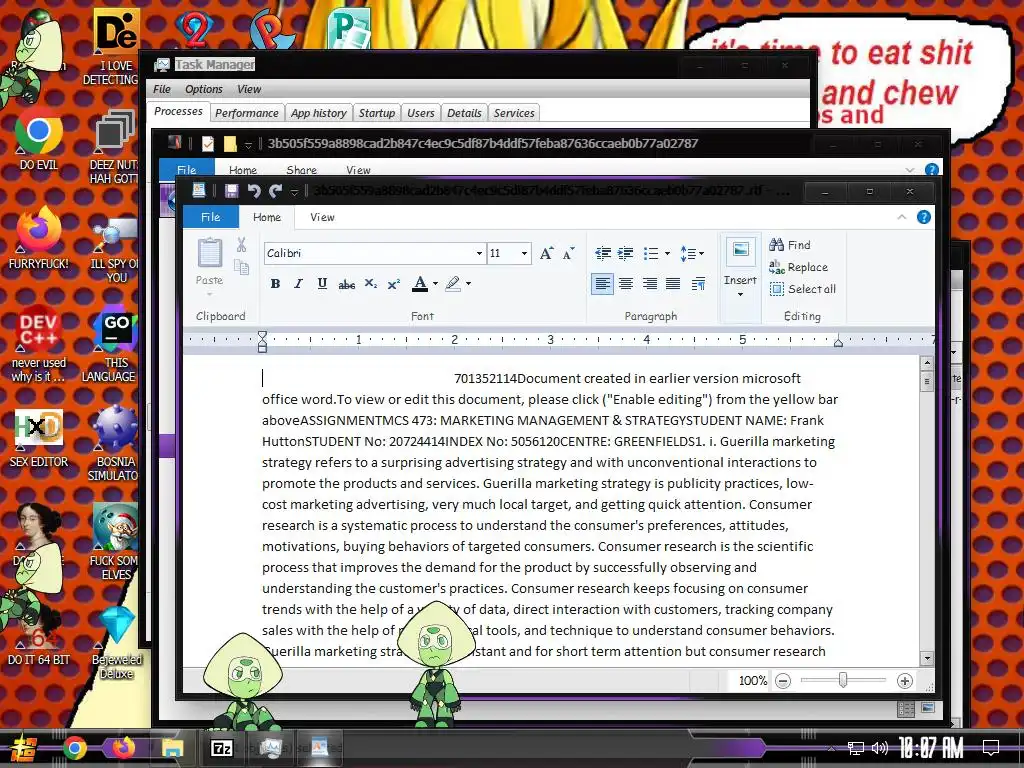Open the Firefox FURRYFUCK desktop icon
The height and width of the screenshot is (768, 1024).
(38, 238)
